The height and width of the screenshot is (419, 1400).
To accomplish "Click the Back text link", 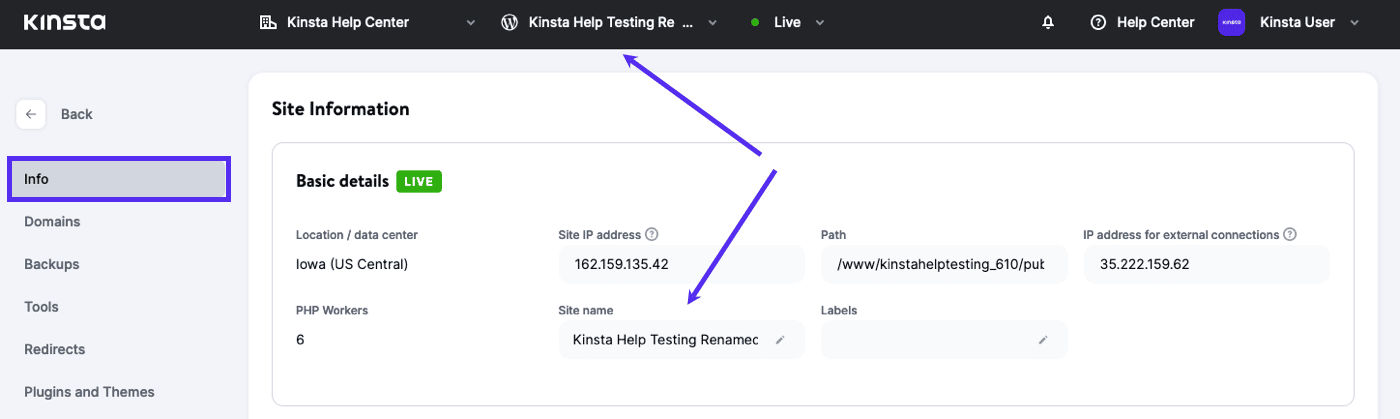I will pos(77,114).
